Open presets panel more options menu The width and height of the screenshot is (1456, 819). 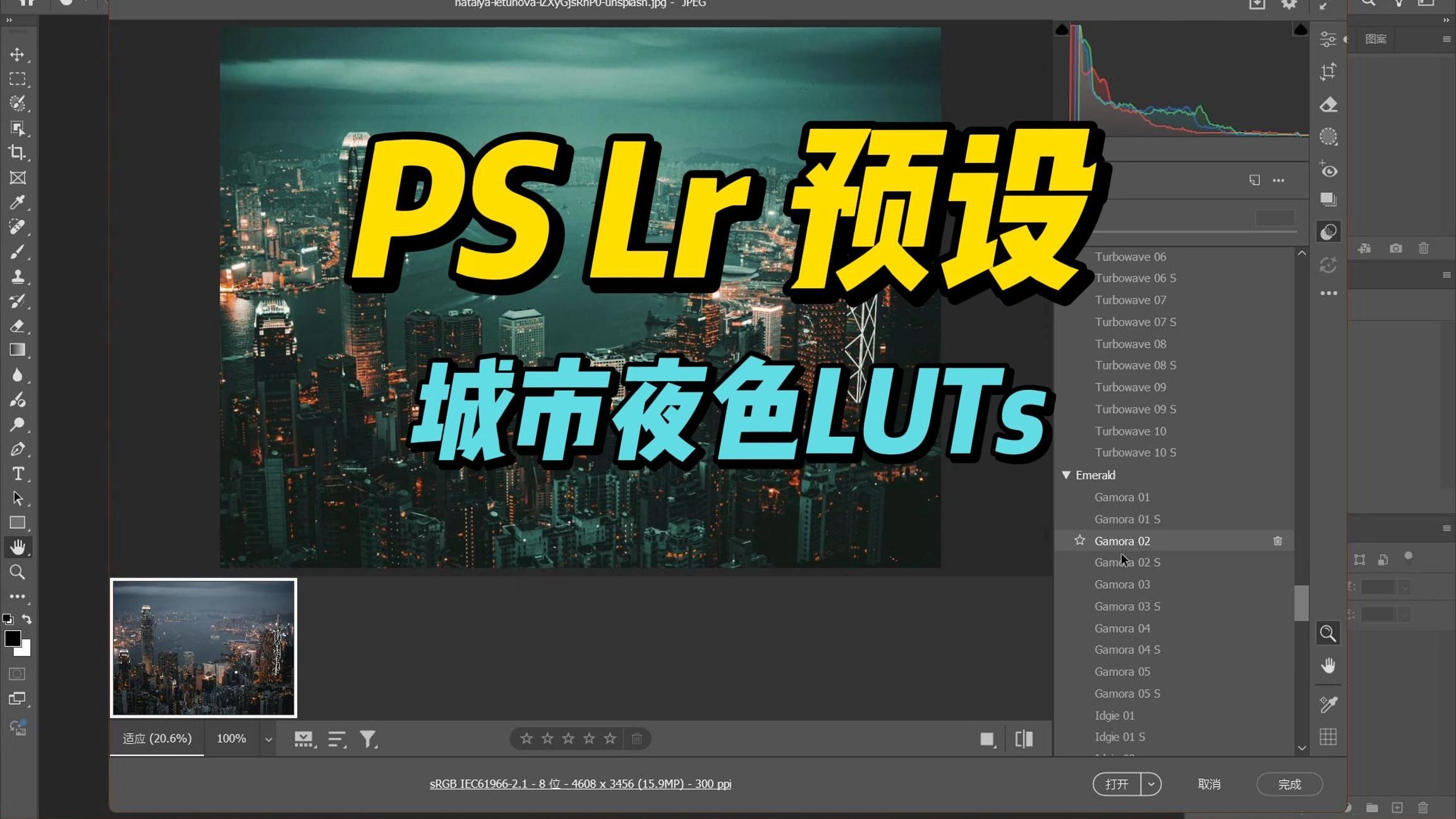coord(1278,181)
